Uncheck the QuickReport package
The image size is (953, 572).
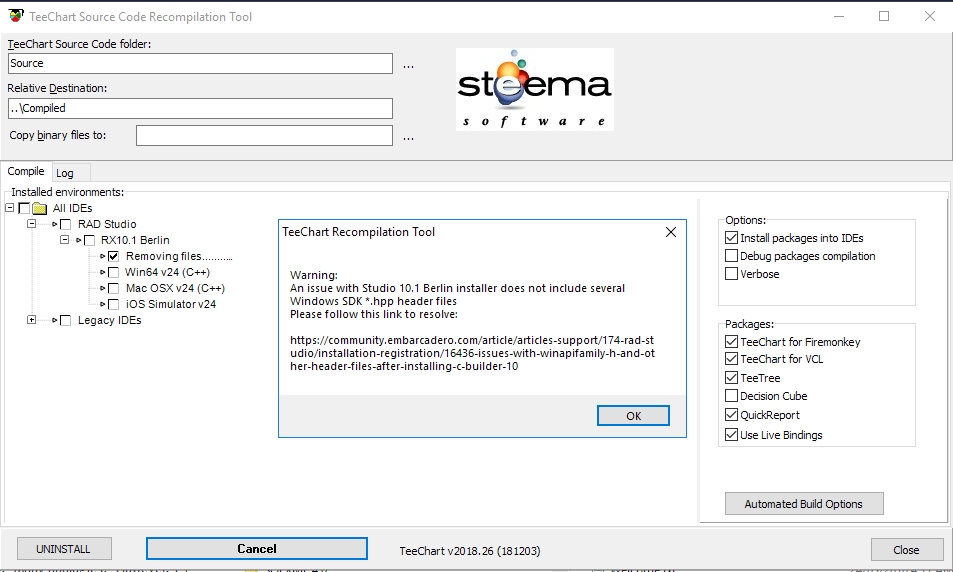pos(732,415)
